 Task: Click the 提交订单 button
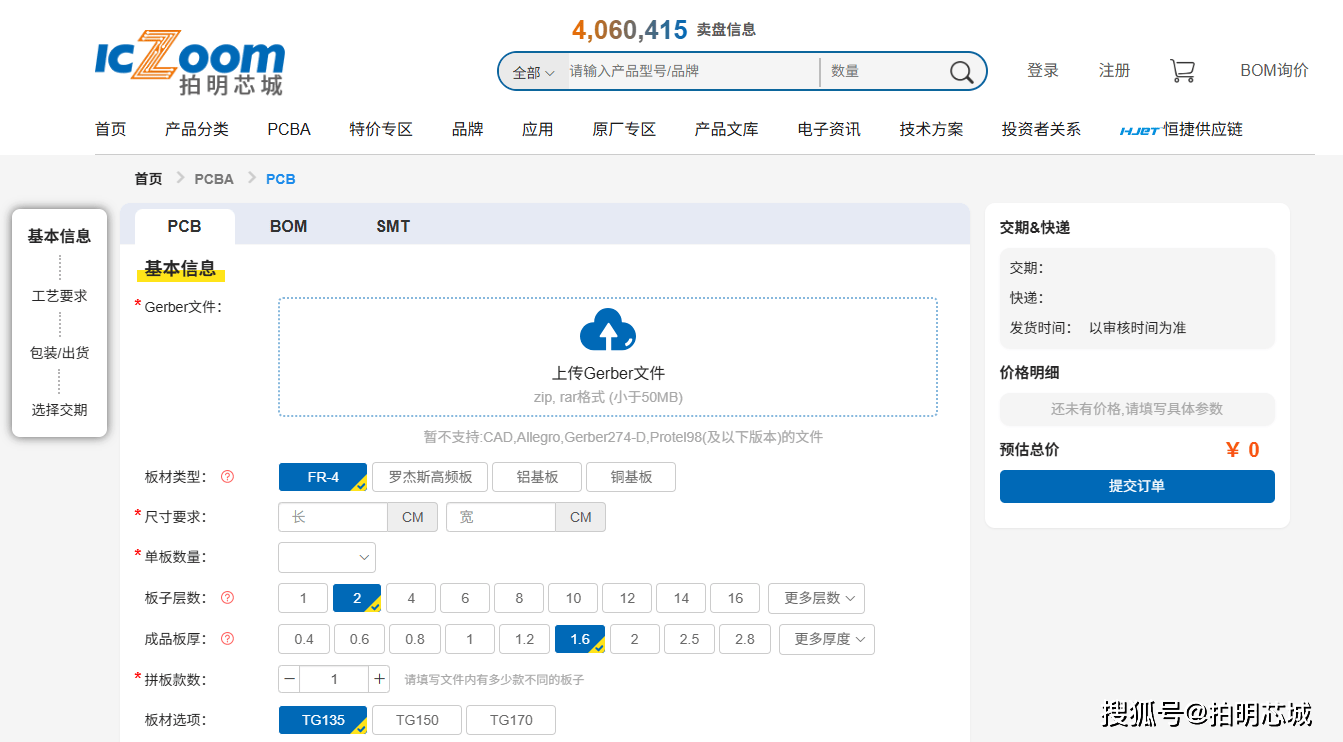pos(1137,486)
